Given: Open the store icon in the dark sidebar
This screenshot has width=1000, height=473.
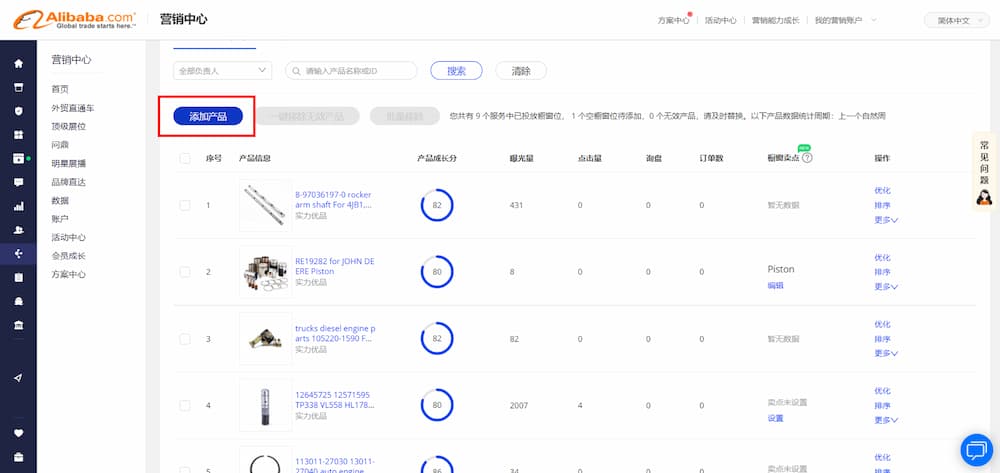Looking at the screenshot, I should pyautogui.click(x=18, y=87).
